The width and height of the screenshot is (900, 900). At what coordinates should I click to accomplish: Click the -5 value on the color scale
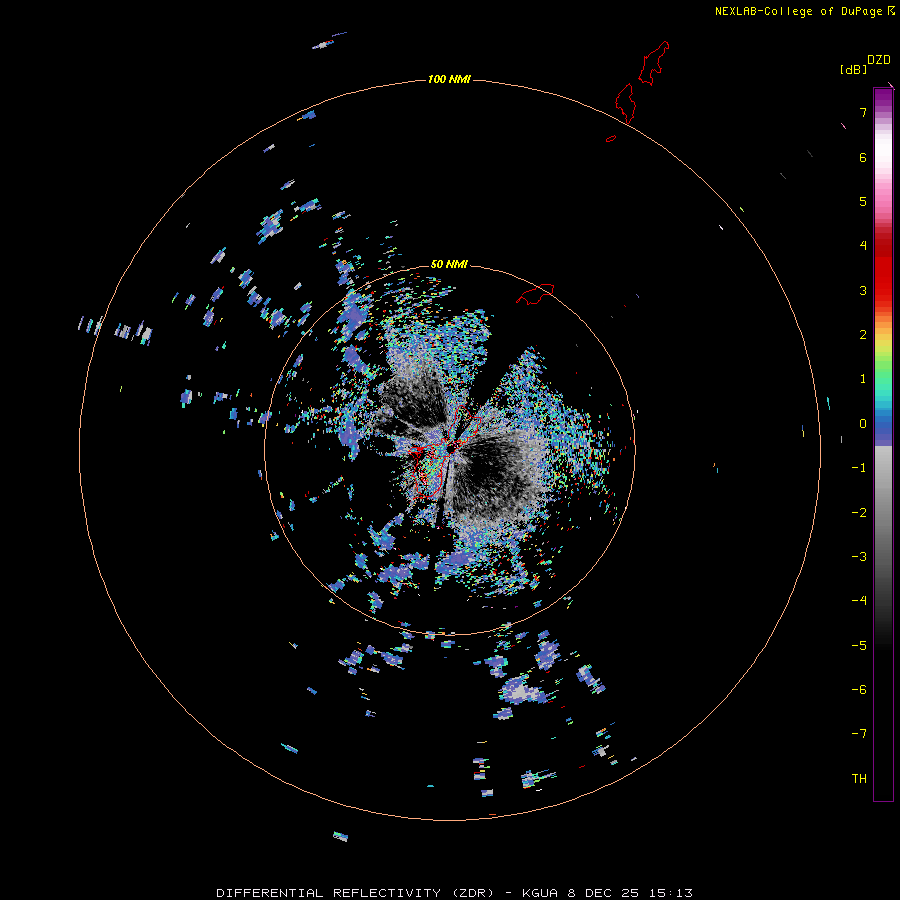click(859, 646)
